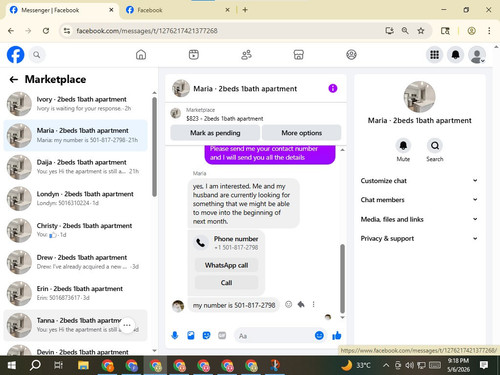Click the chat messages scrollbar
This screenshot has height=375, width=500.
coord(342,278)
